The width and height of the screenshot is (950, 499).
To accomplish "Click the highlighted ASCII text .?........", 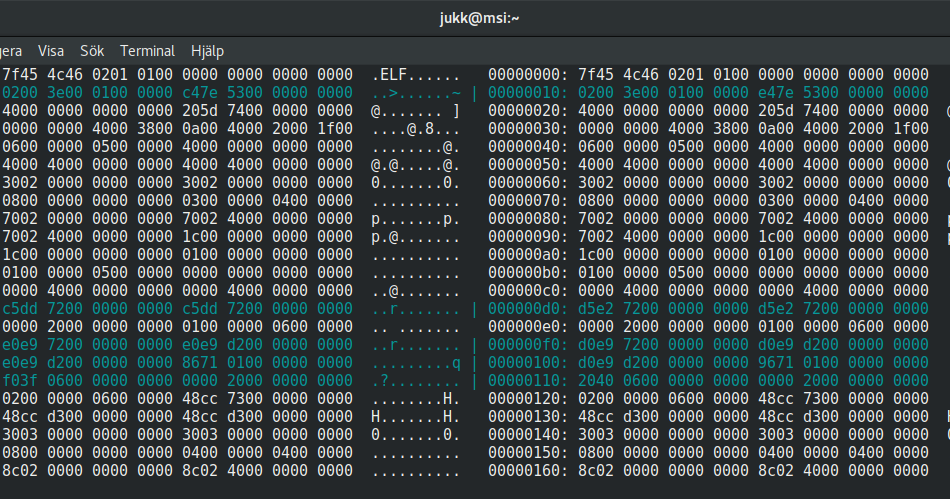I will click(x=384, y=380).
